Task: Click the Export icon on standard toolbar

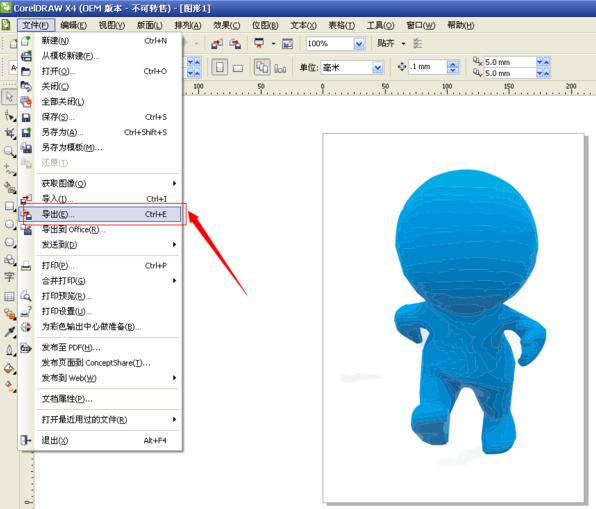Action: click(235, 44)
